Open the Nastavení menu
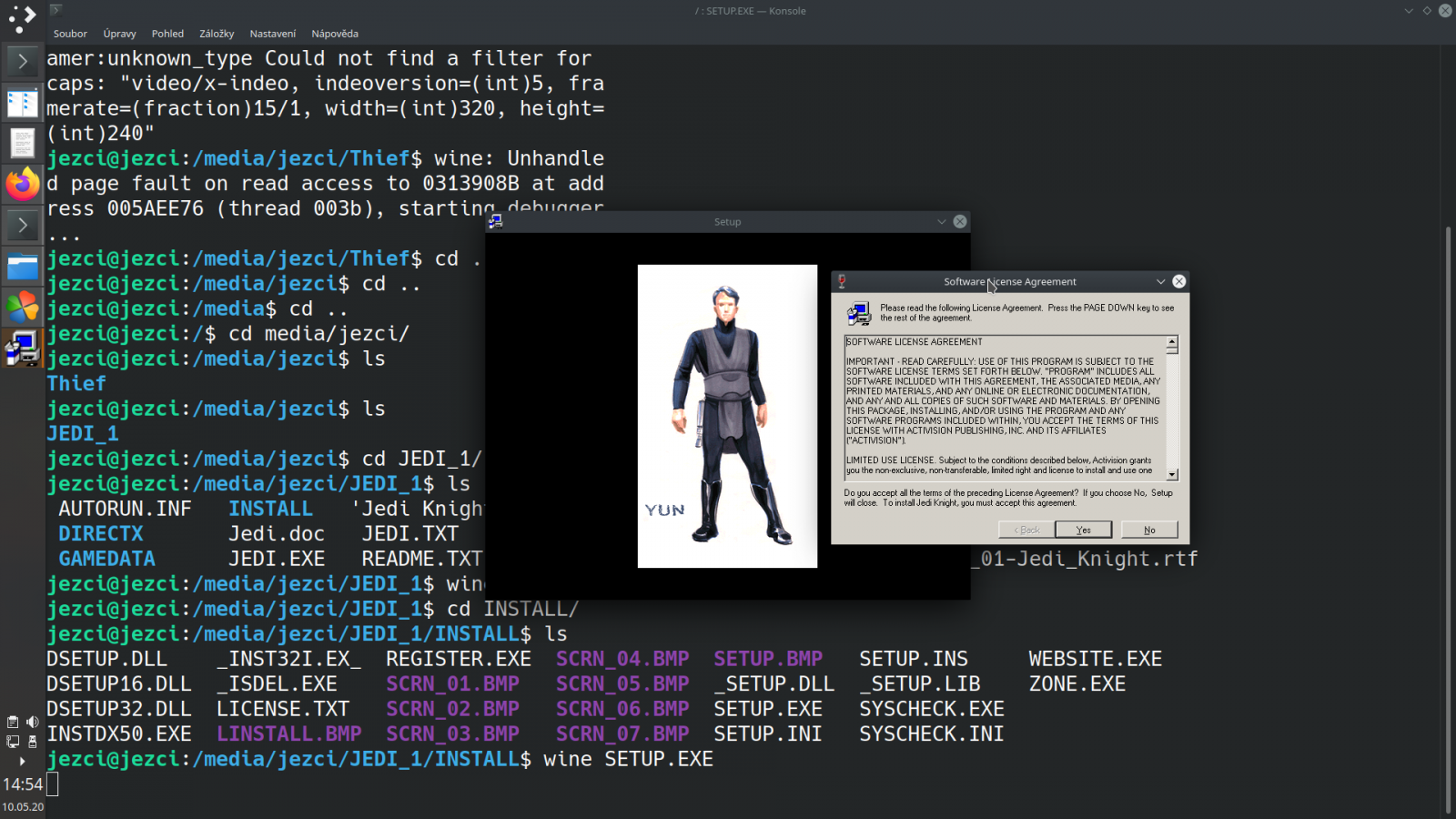The image size is (1456, 819). tap(272, 33)
